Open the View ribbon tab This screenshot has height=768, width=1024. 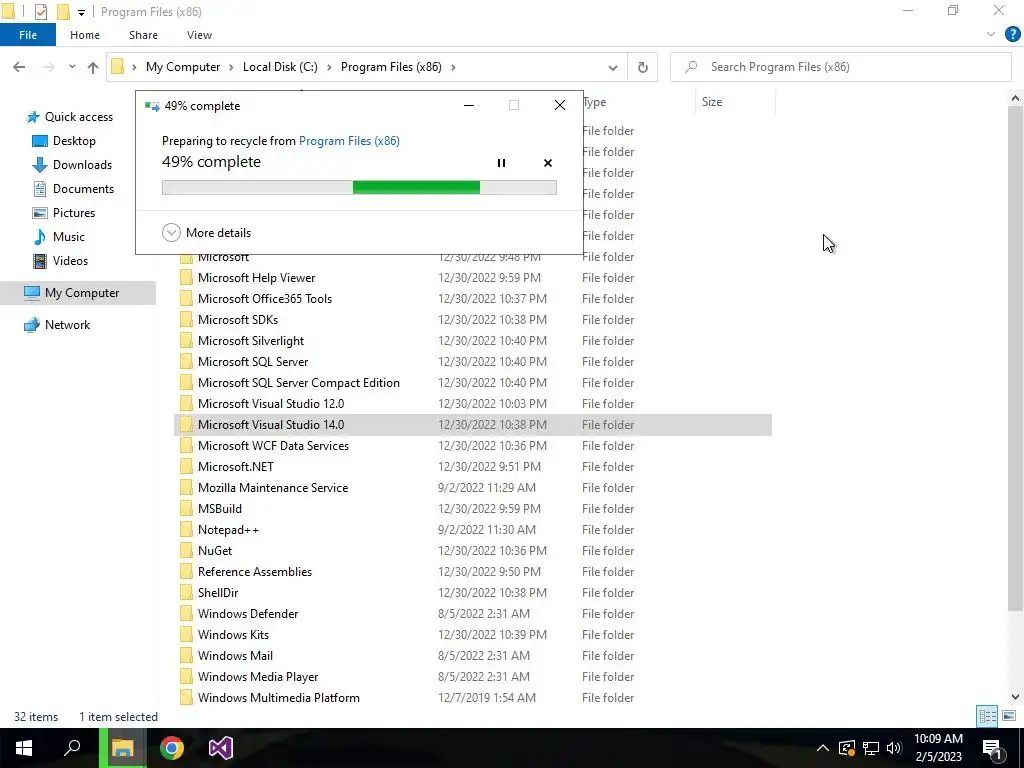[199, 35]
